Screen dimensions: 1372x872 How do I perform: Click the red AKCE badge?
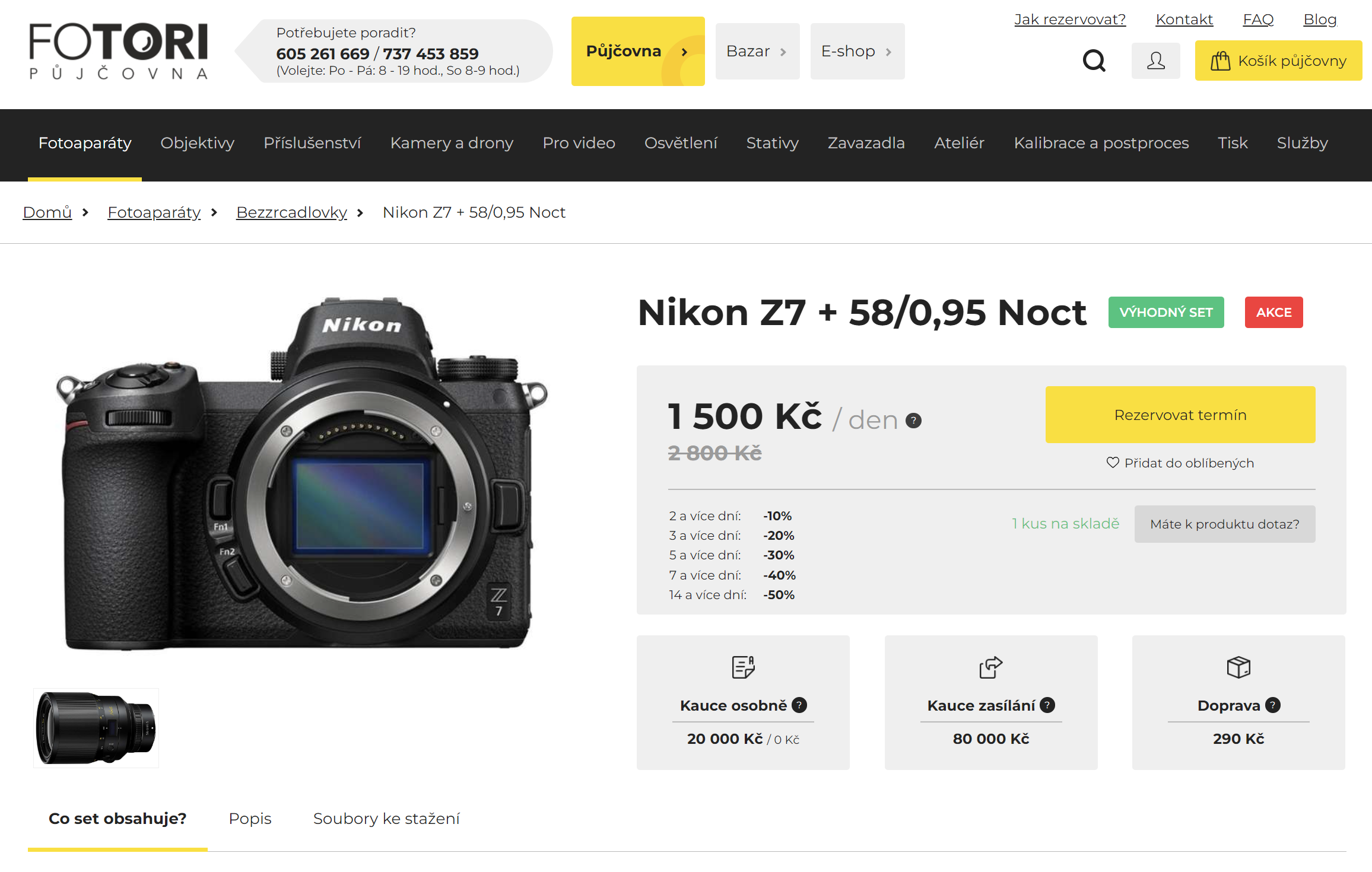click(1273, 313)
